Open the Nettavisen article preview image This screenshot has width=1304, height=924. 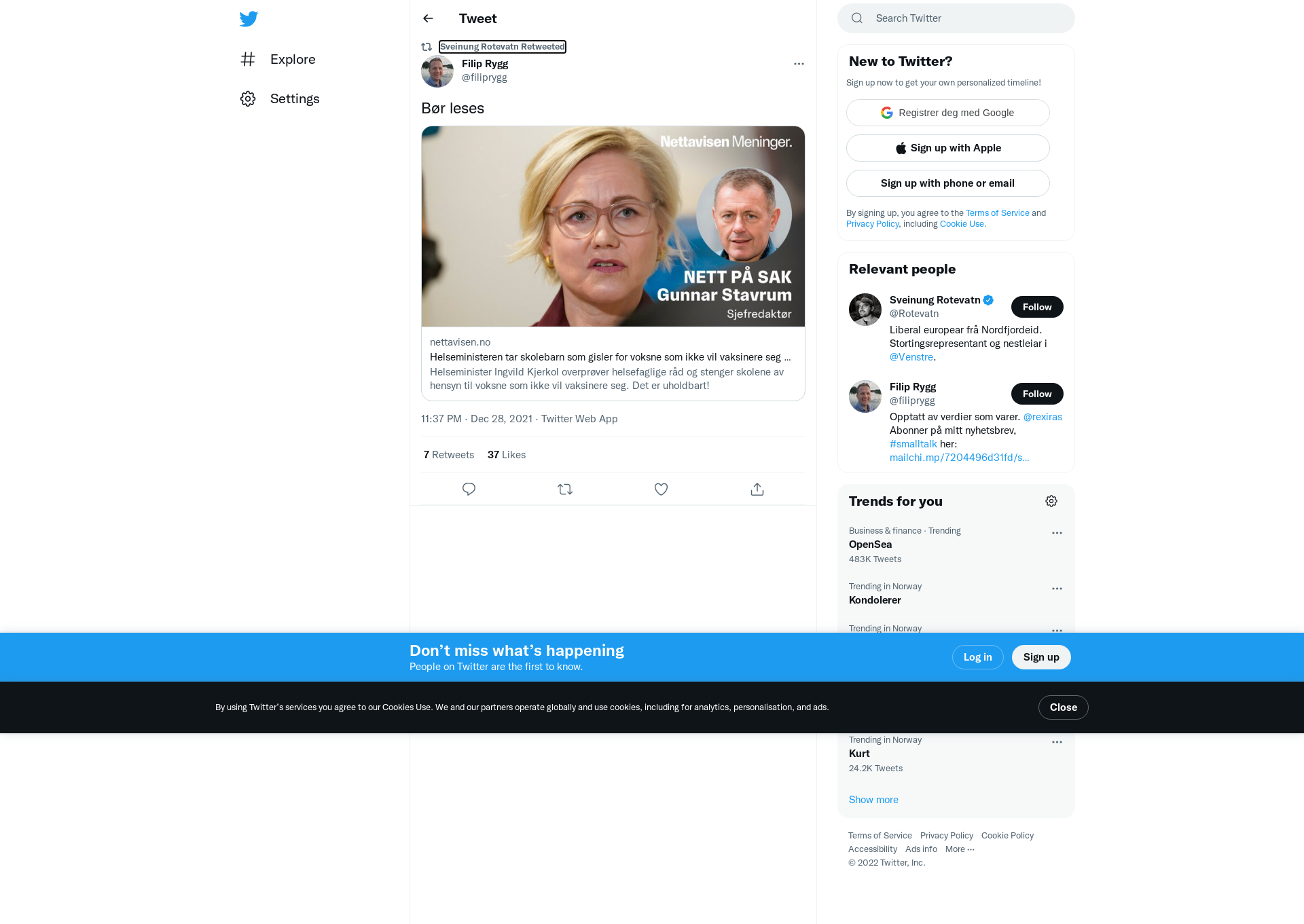coord(613,226)
